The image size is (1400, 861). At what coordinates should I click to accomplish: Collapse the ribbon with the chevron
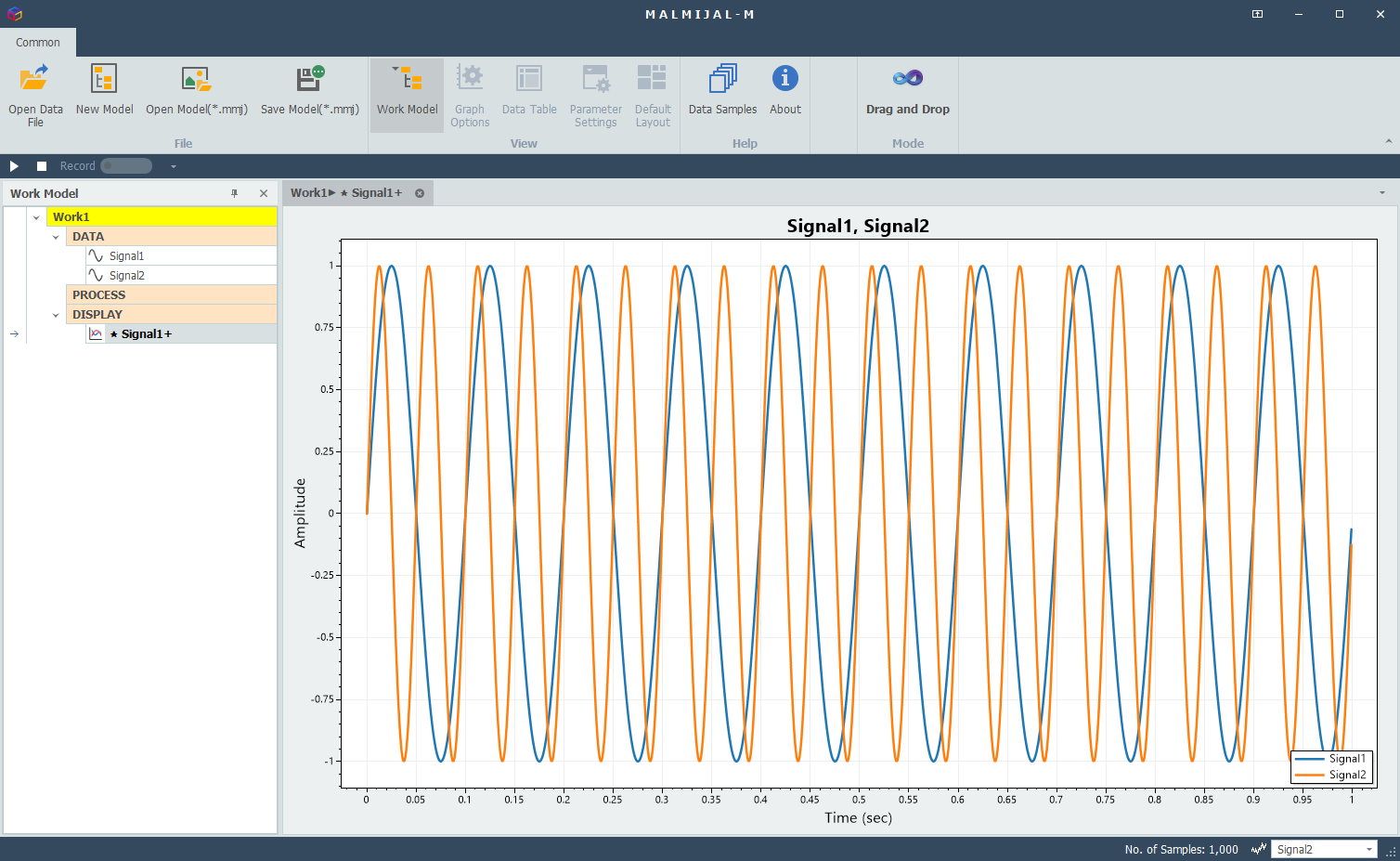pyautogui.click(x=1389, y=141)
